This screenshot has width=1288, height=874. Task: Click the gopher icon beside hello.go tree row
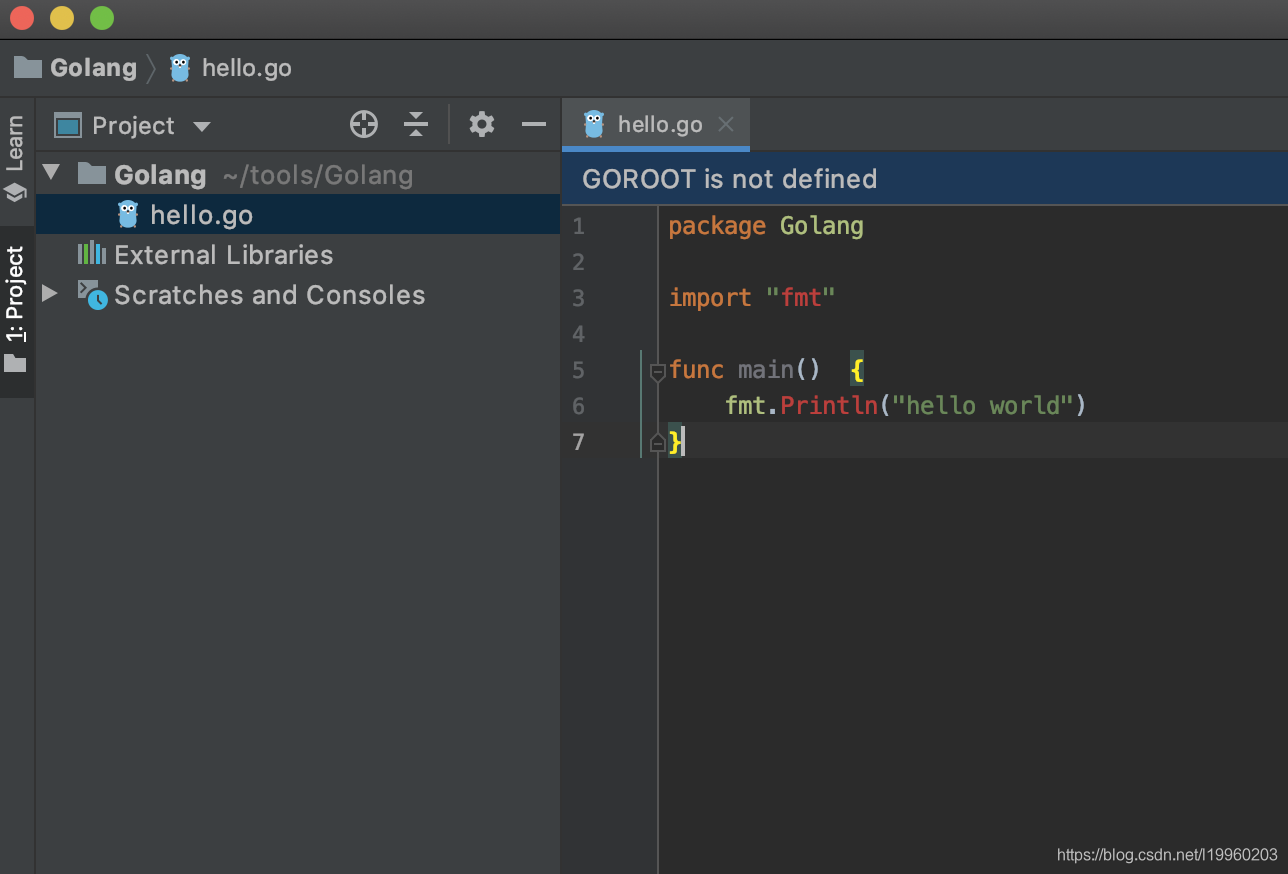coord(128,214)
